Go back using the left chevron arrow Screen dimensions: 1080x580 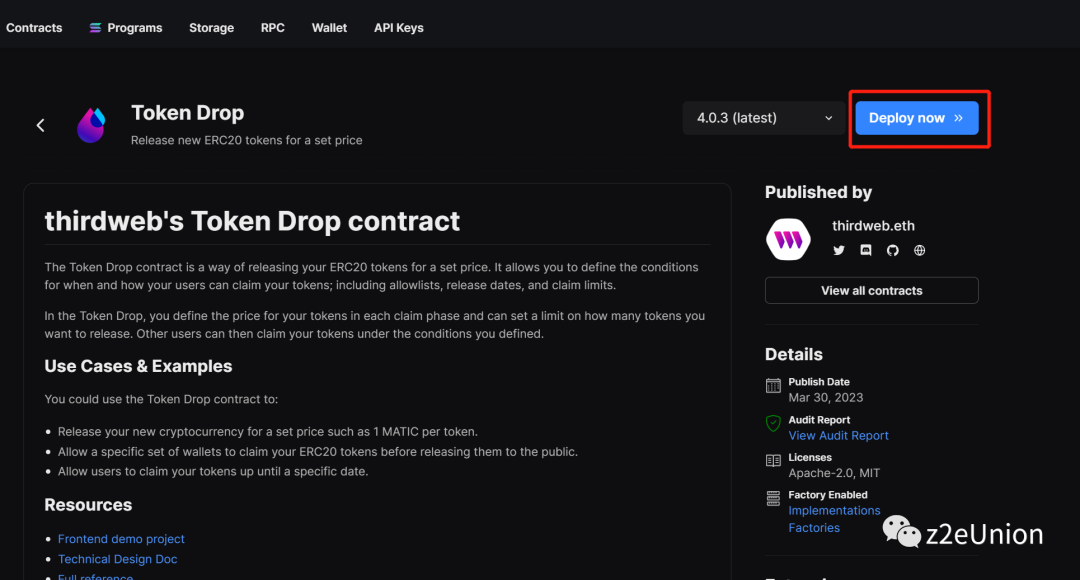41,125
